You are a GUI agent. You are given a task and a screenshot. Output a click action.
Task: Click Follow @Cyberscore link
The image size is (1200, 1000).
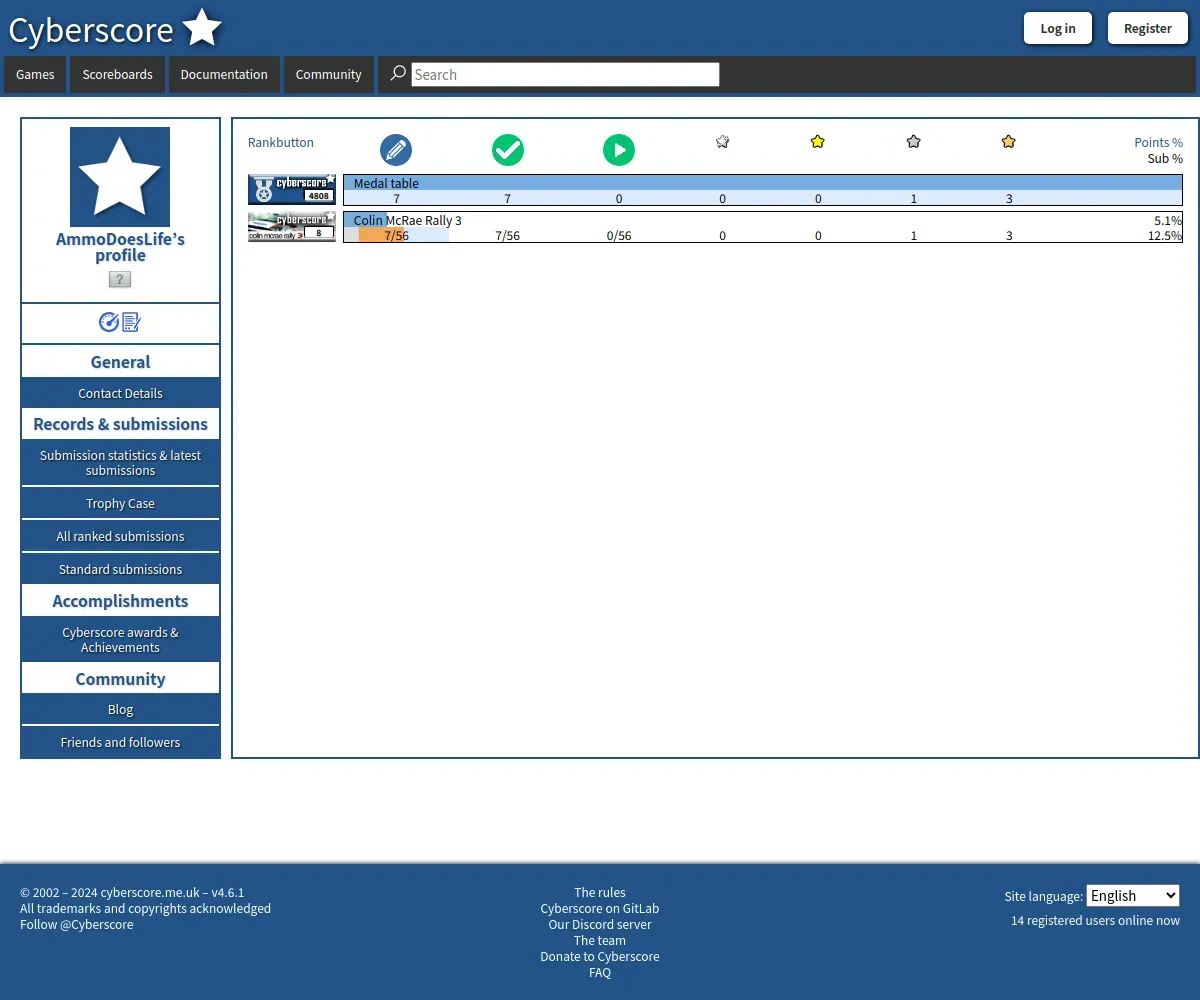[x=76, y=924]
